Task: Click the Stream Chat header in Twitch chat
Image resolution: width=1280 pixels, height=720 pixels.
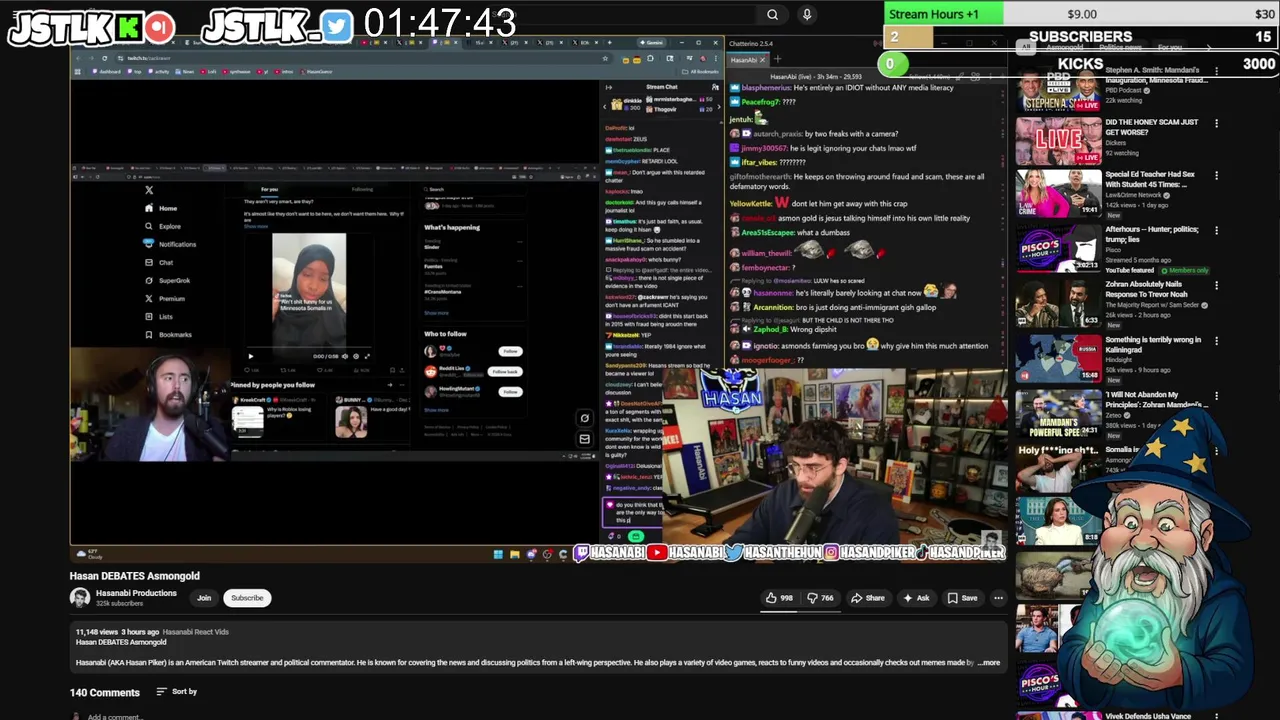Action: [661, 87]
